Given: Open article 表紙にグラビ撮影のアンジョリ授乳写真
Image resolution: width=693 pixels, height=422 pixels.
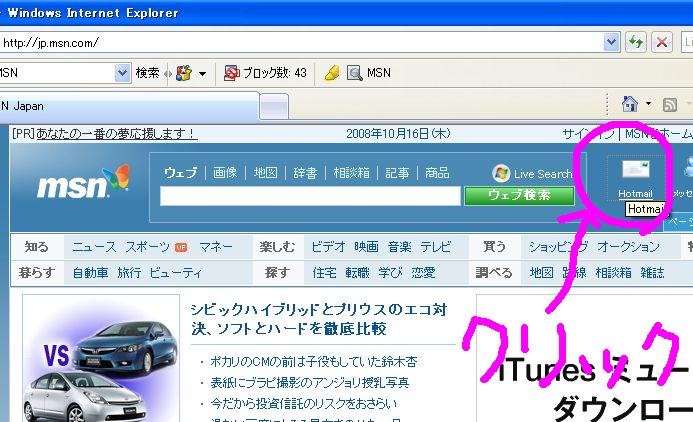Looking at the screenshot, I should coord(310,383).
